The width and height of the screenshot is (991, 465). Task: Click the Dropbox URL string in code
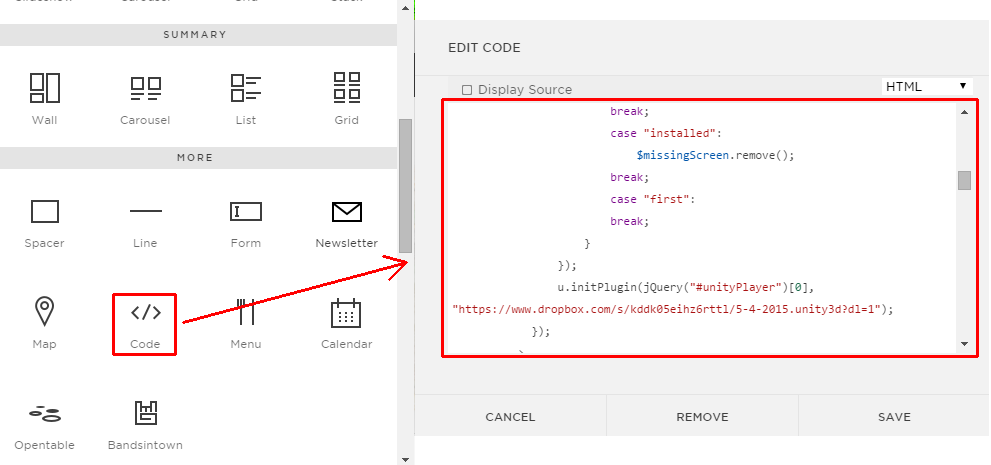tap(667, 309)
